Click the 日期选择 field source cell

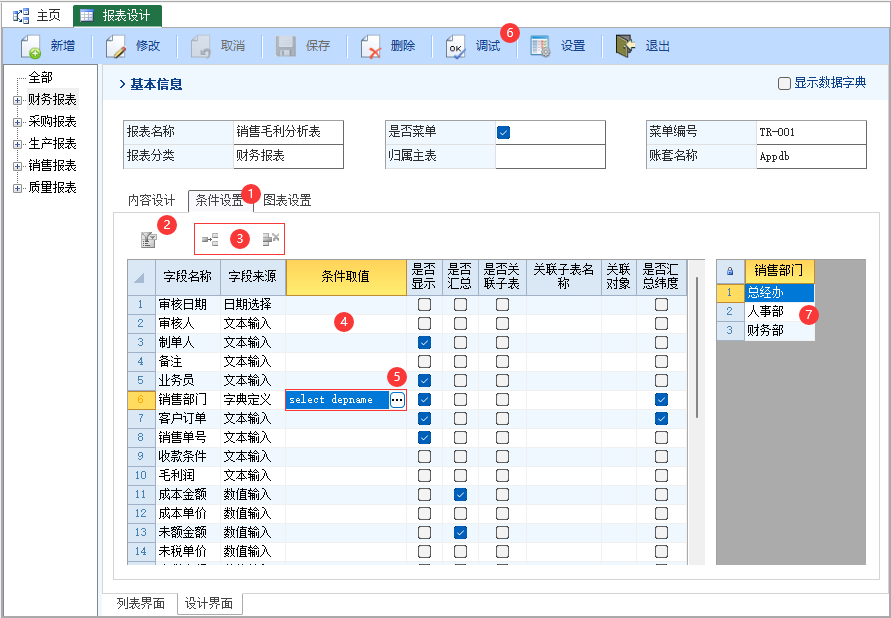252,304
